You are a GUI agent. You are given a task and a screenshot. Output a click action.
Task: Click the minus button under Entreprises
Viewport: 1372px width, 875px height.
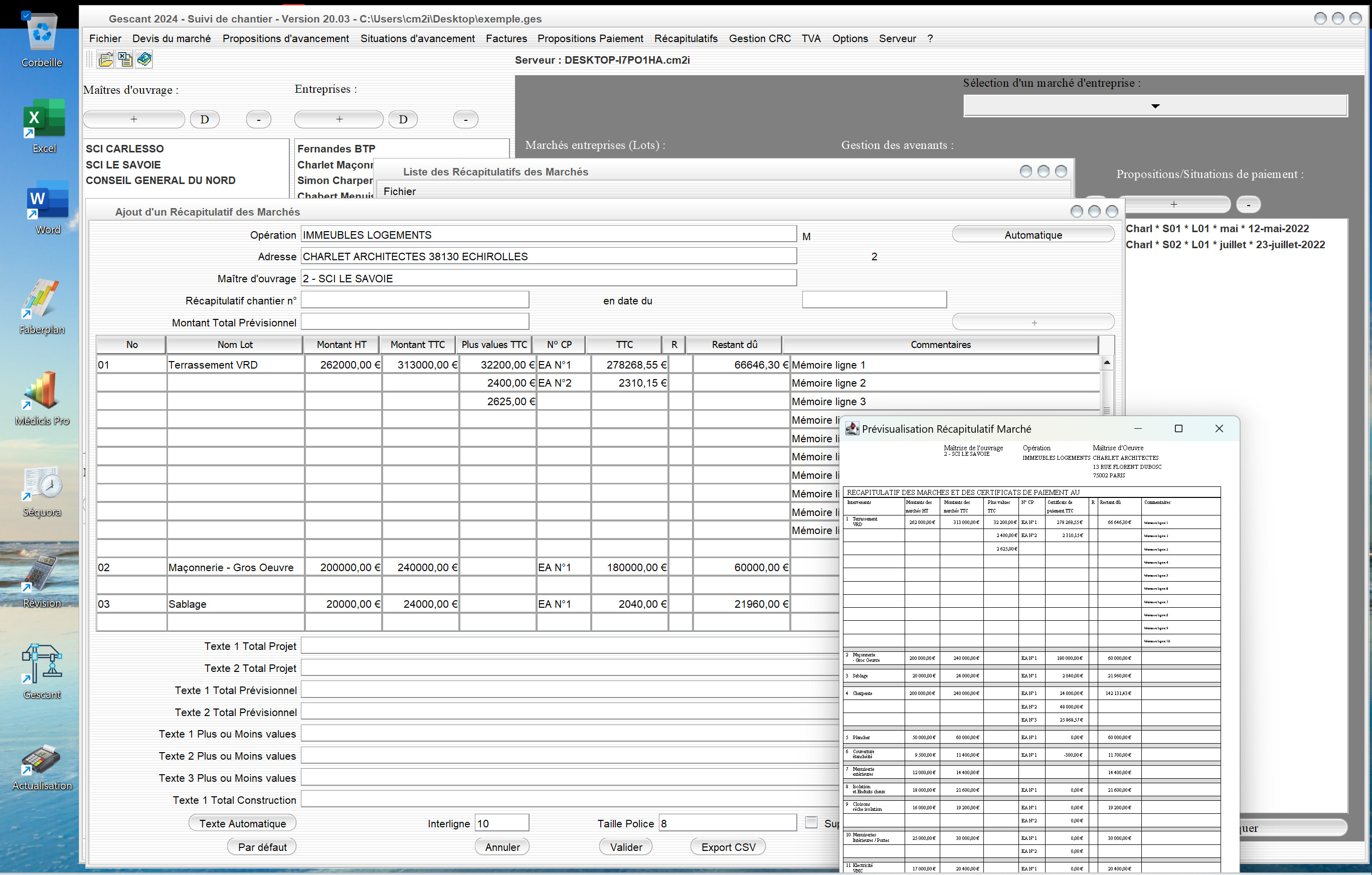coord(465,119)
